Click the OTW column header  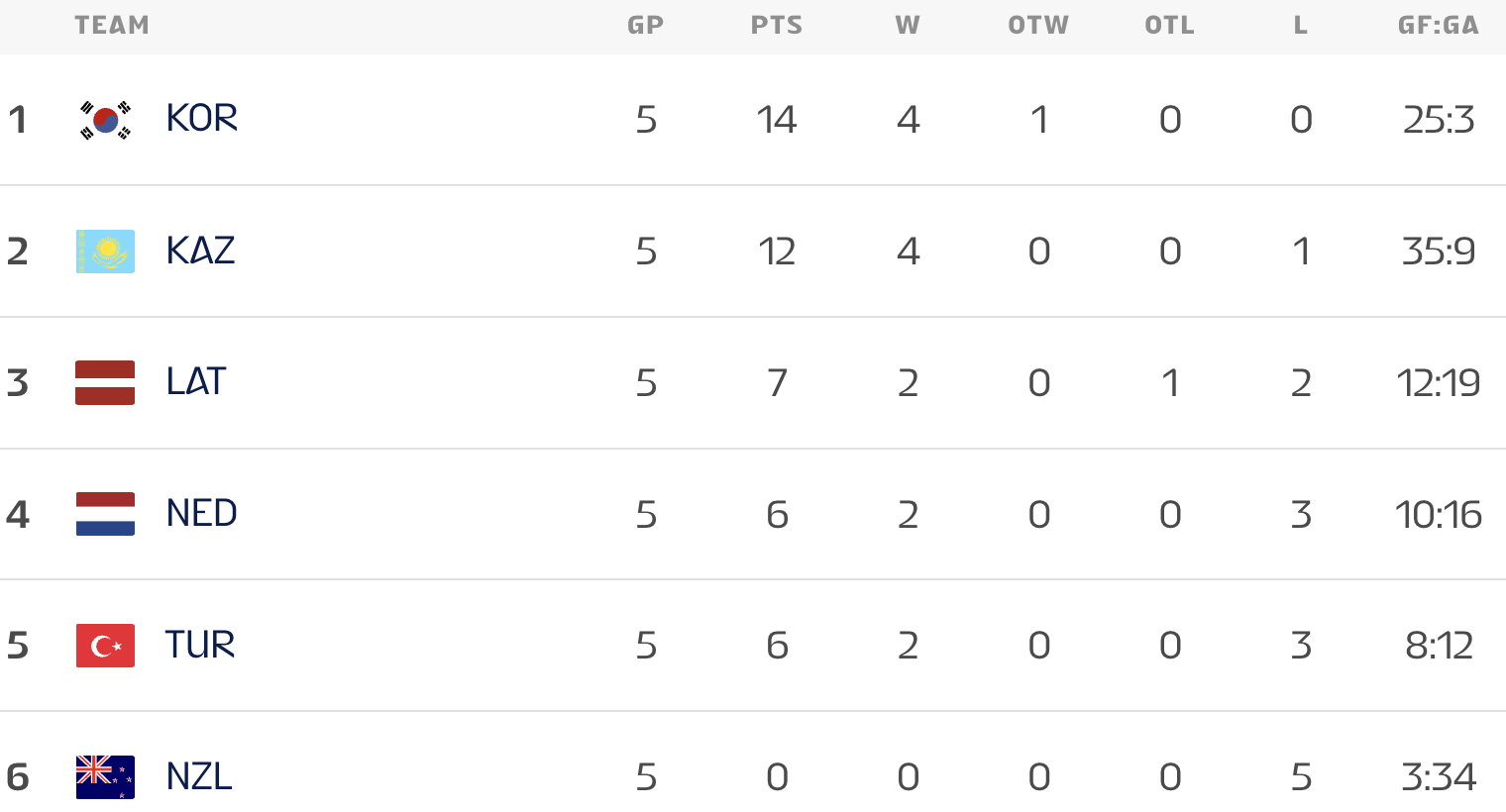pos(1038,26)
